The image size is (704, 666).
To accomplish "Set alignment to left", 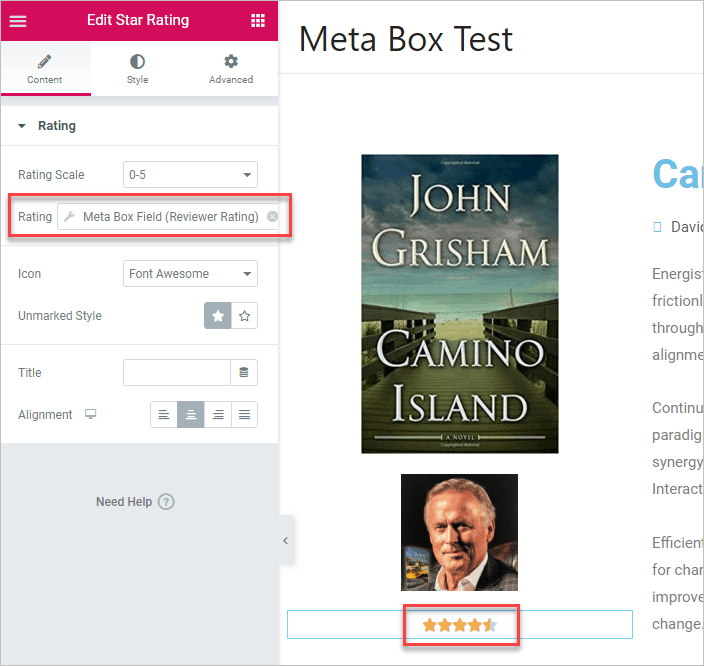I will click(x=164, y=415).
